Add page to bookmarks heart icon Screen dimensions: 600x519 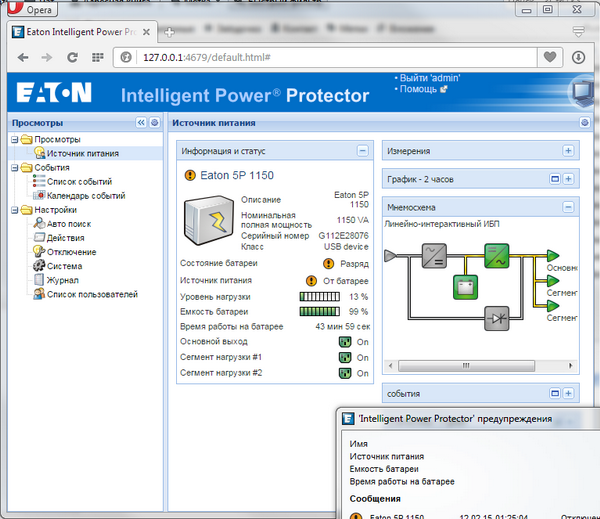pyautogui.click(x=550, y=57)
